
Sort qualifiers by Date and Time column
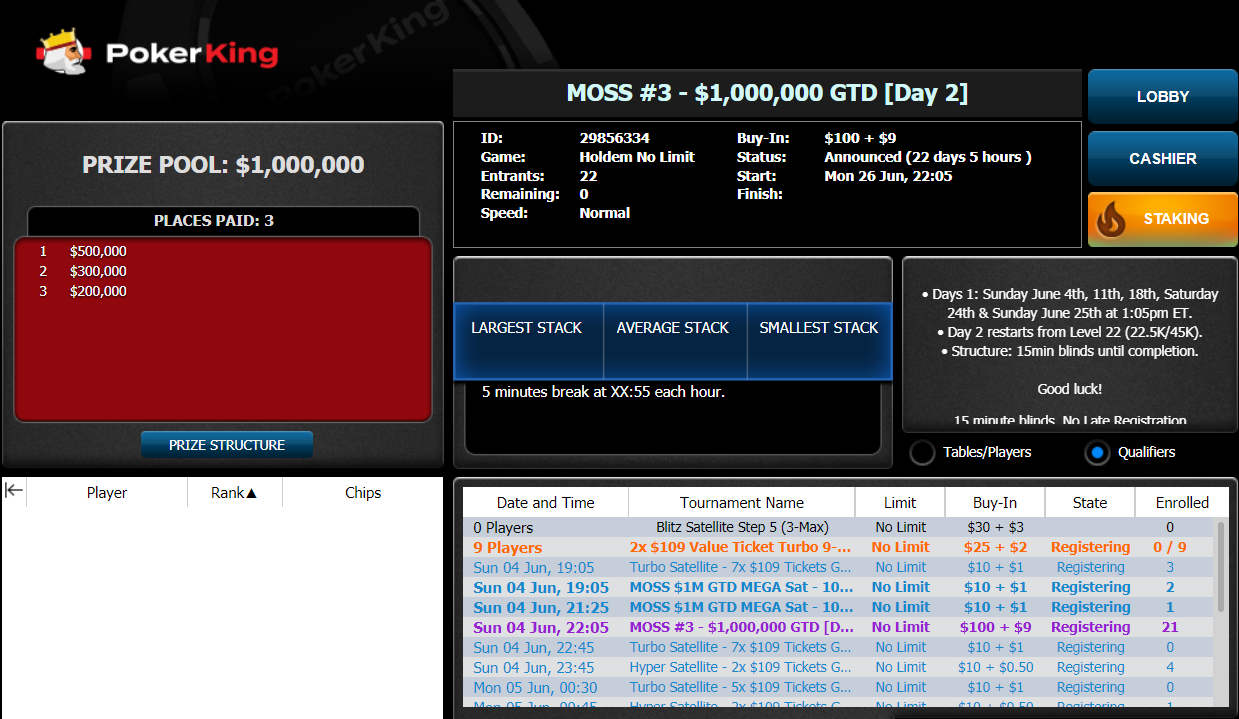[x=546, y=503]
